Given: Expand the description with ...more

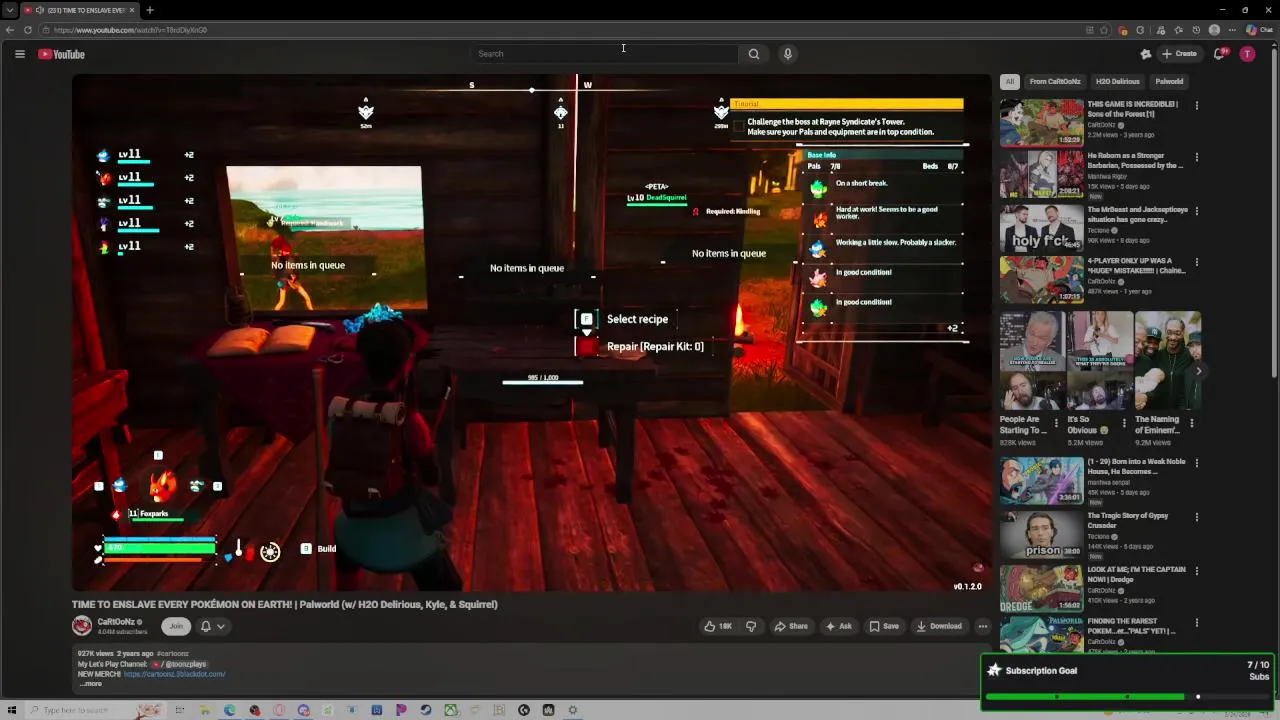Looking at the screenshot, I should [x=90, y=684].
